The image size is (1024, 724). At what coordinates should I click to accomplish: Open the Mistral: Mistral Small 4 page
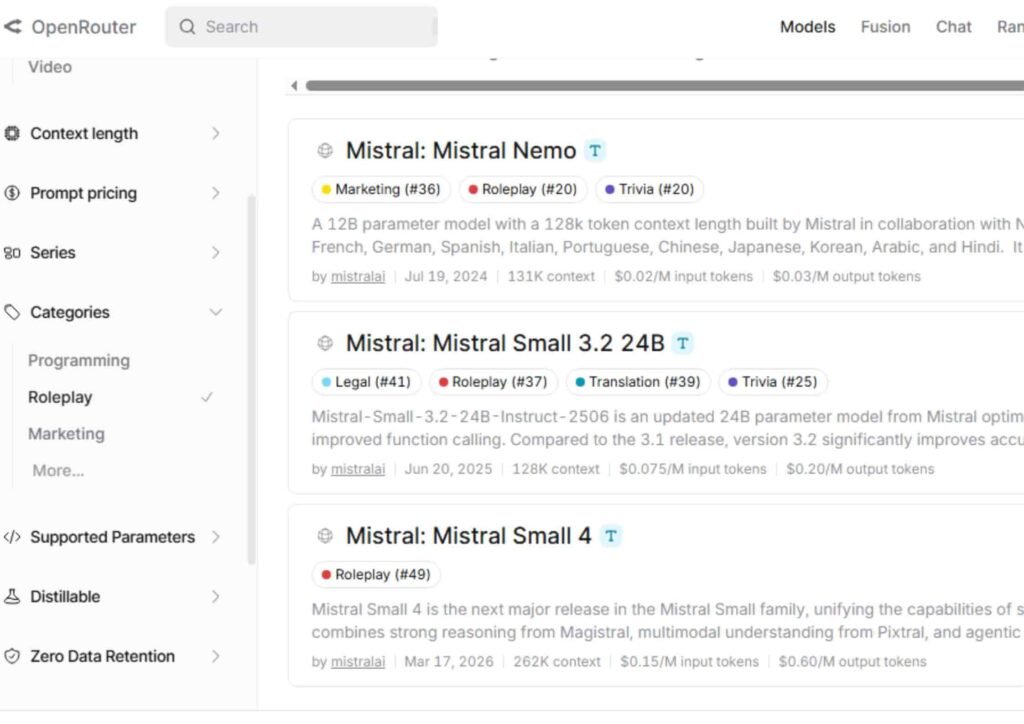coord(468,536)
